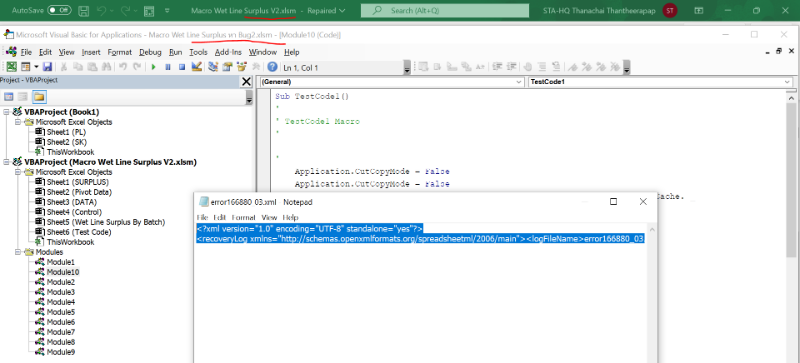Click the Find binoculars icon
This screenshot has width=800, height=363.
pos(106,67)
